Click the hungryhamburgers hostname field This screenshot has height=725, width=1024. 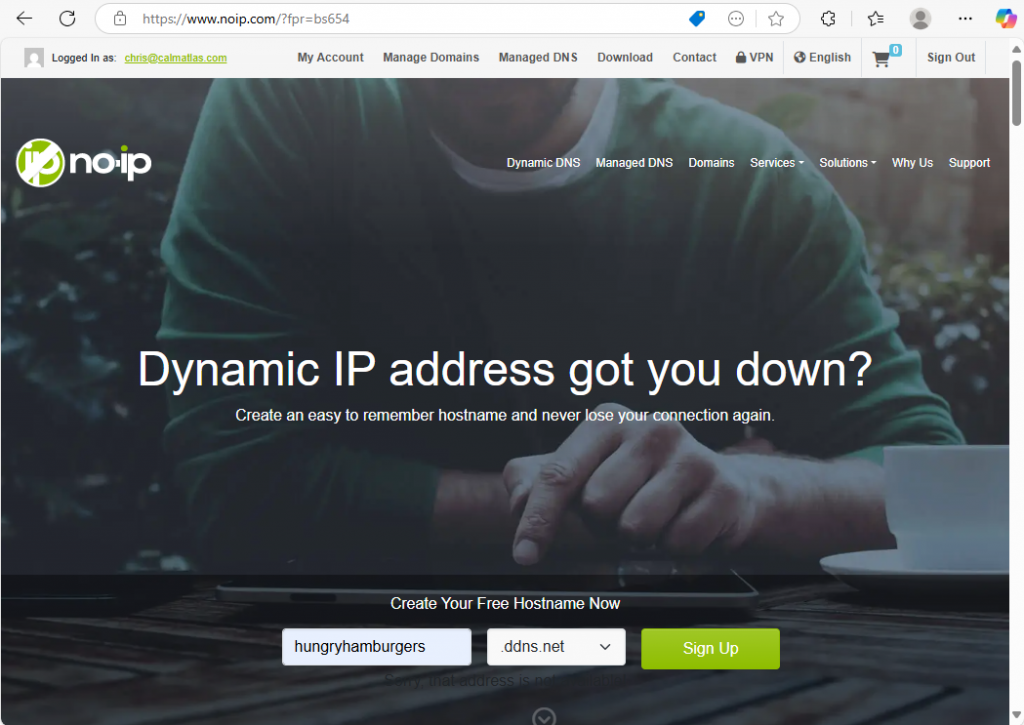click(377, 647)
